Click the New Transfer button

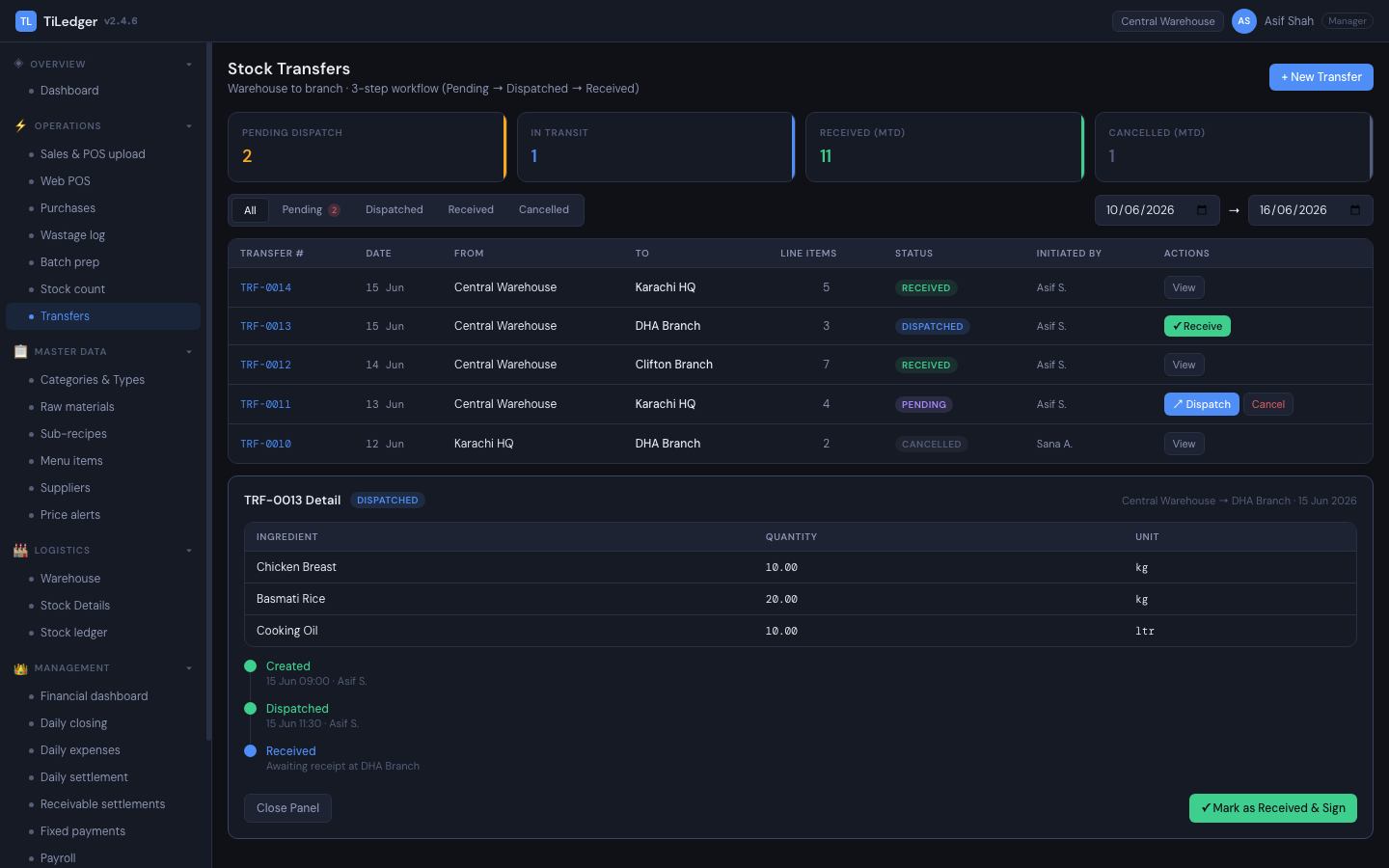1321,77
